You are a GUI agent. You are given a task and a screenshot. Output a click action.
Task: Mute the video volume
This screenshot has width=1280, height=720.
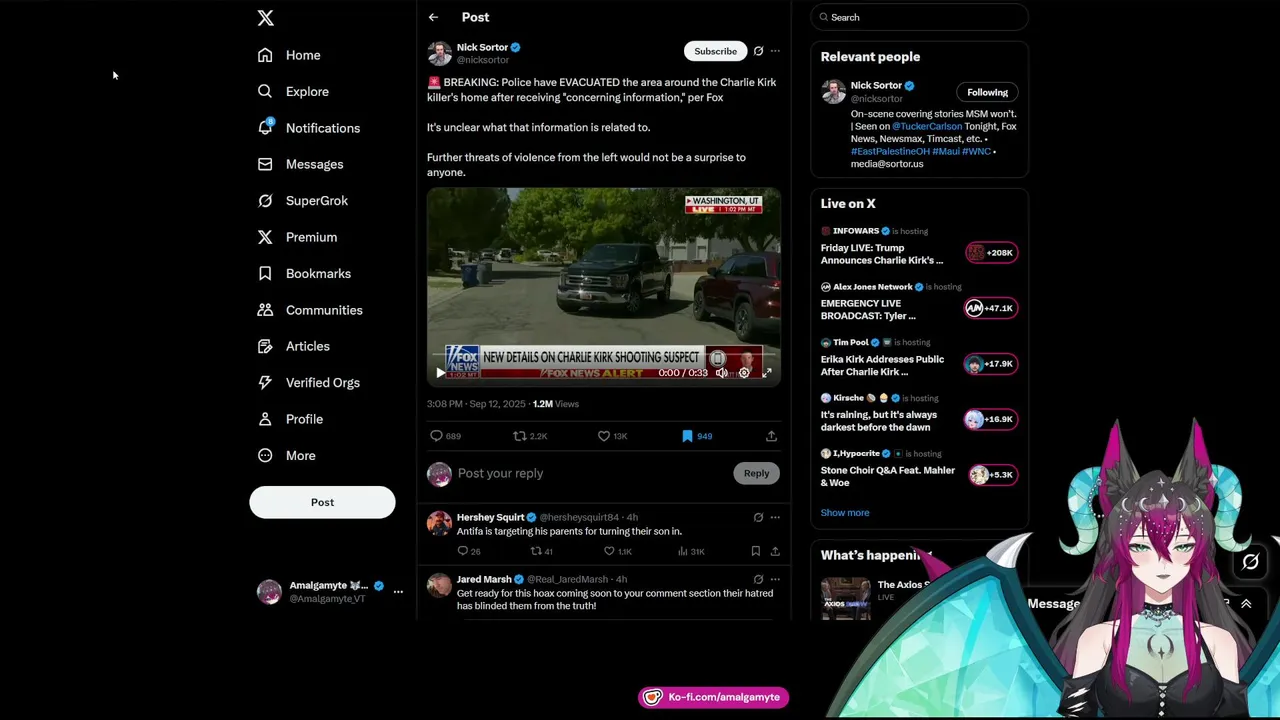(721, 373)
